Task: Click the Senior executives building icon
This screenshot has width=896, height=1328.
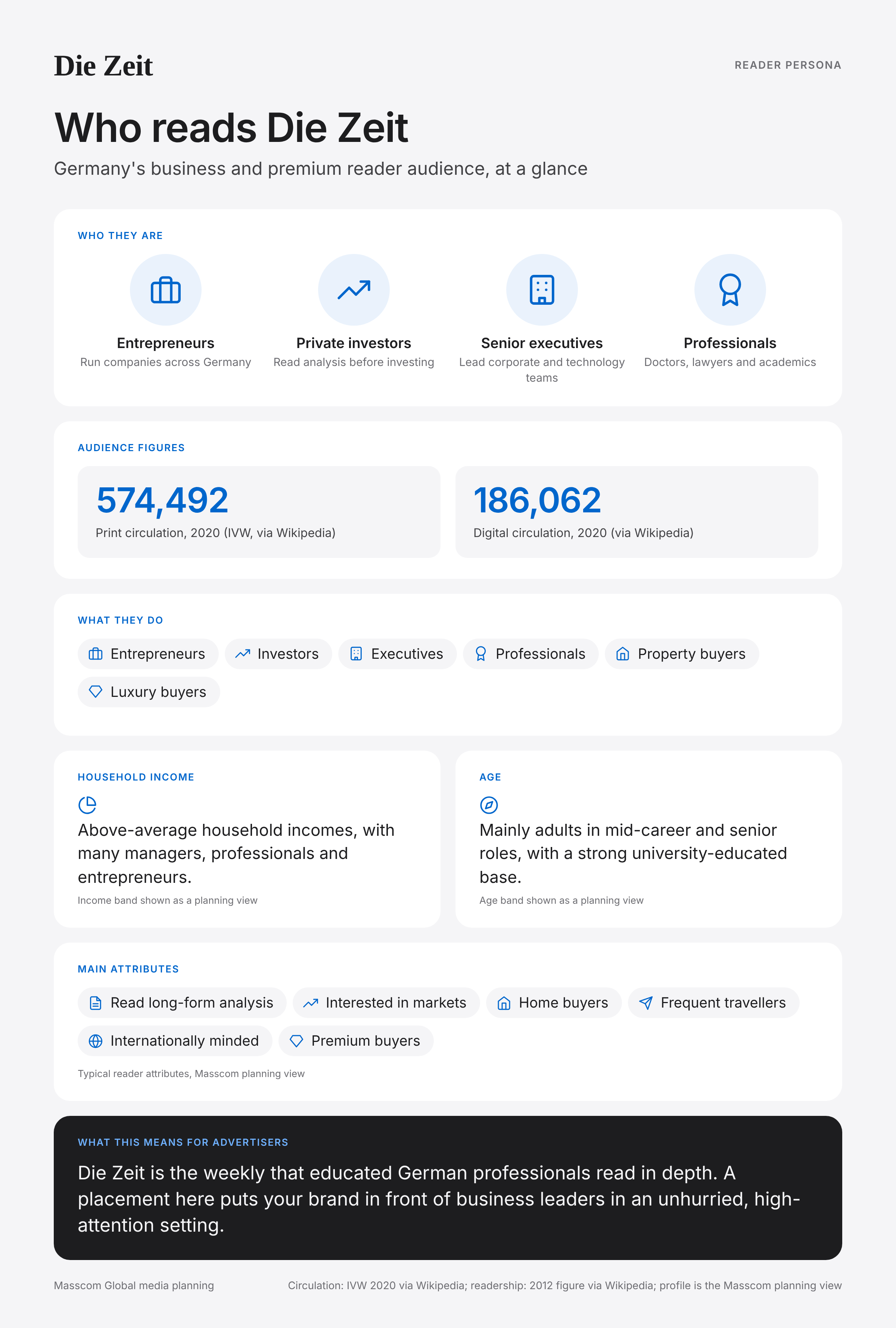Action: pos(542,290)
